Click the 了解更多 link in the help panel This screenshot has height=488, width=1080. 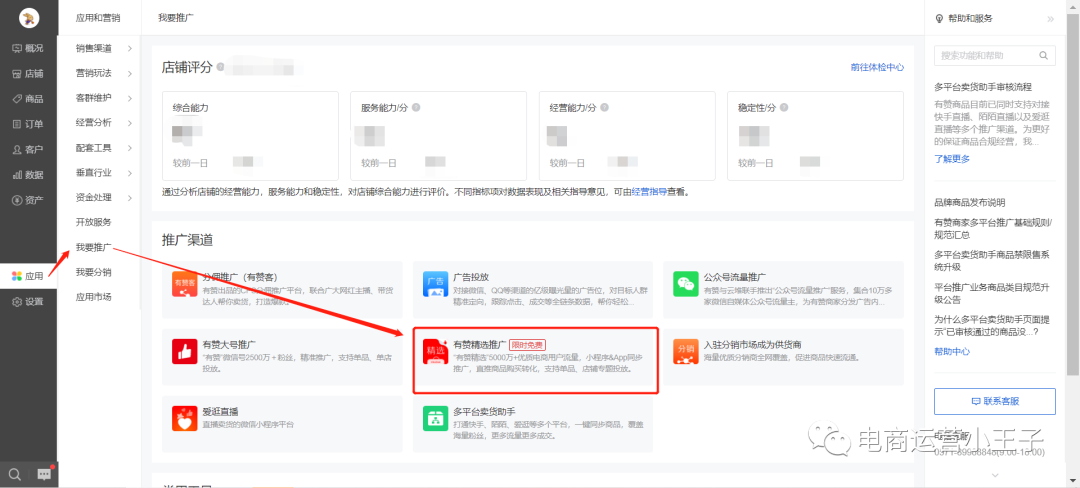point(952,158)
